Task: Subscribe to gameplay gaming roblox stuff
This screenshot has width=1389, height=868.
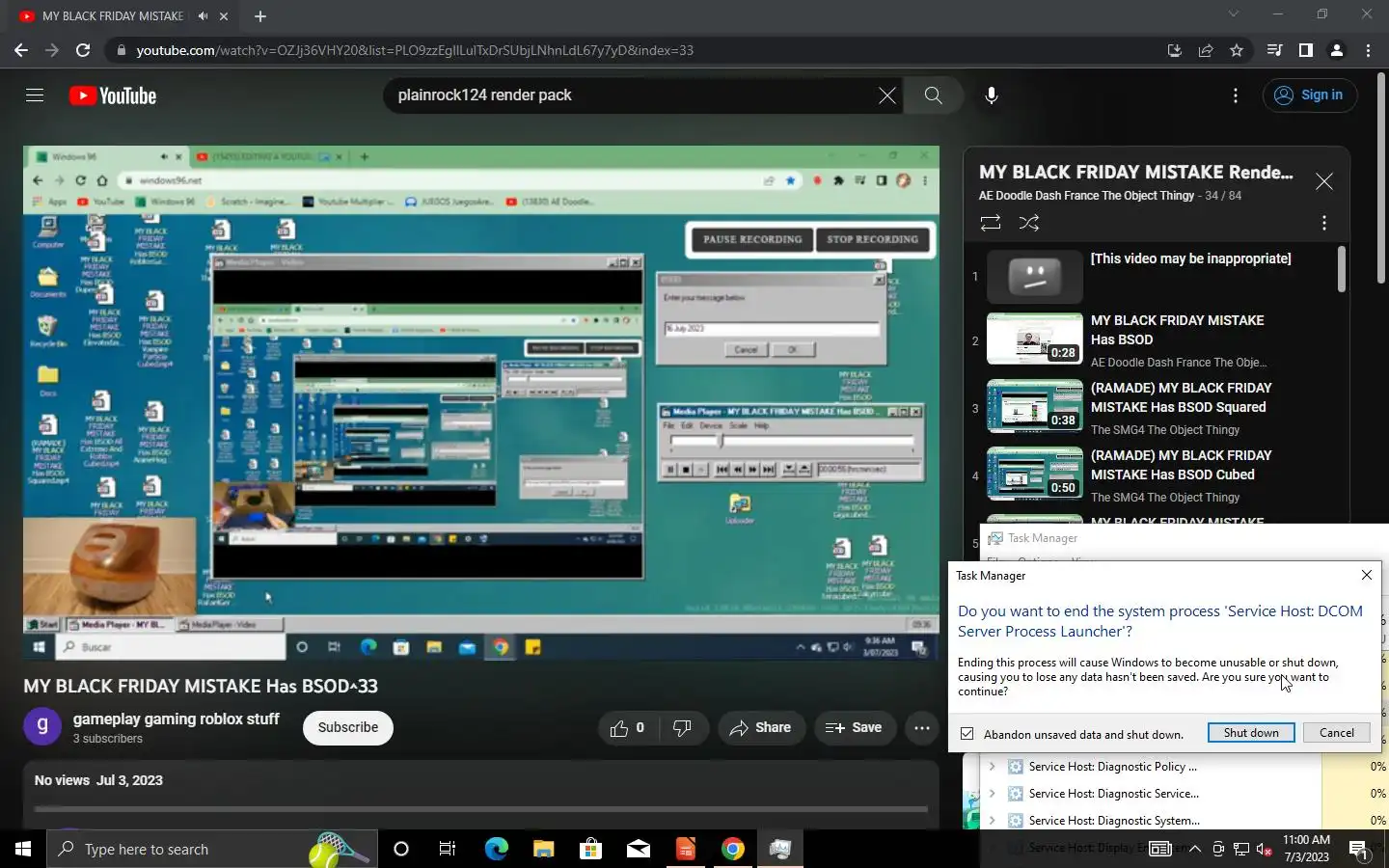Action: click(x=348, y=728)
